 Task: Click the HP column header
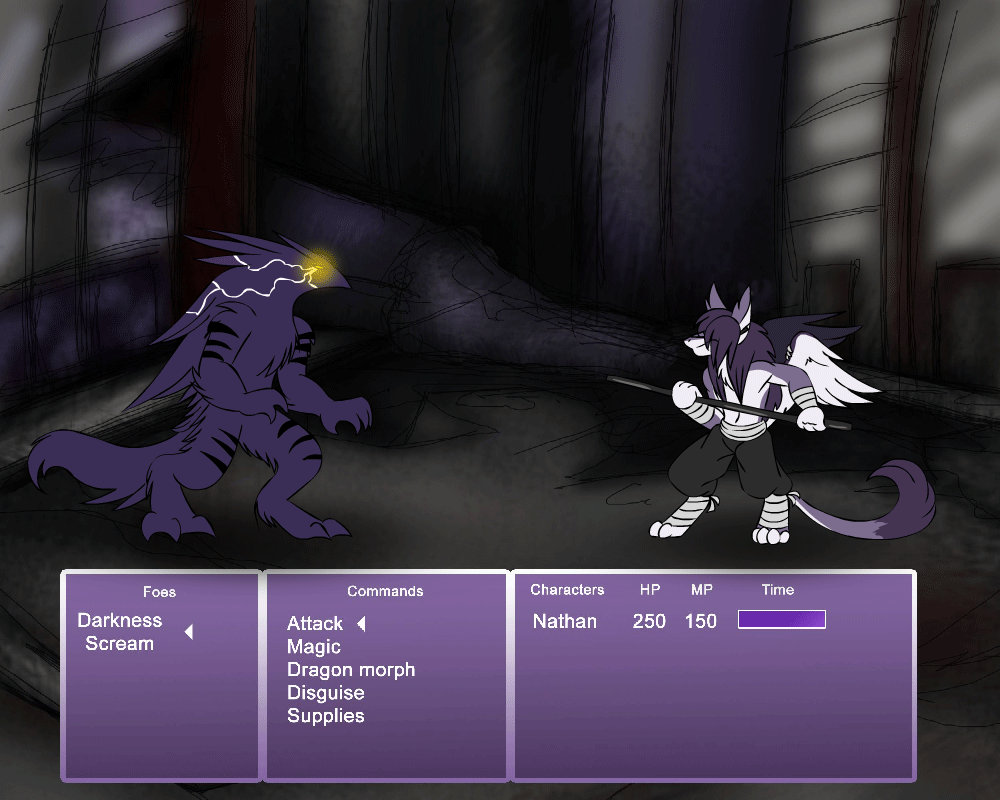click(x=650, y=589)
